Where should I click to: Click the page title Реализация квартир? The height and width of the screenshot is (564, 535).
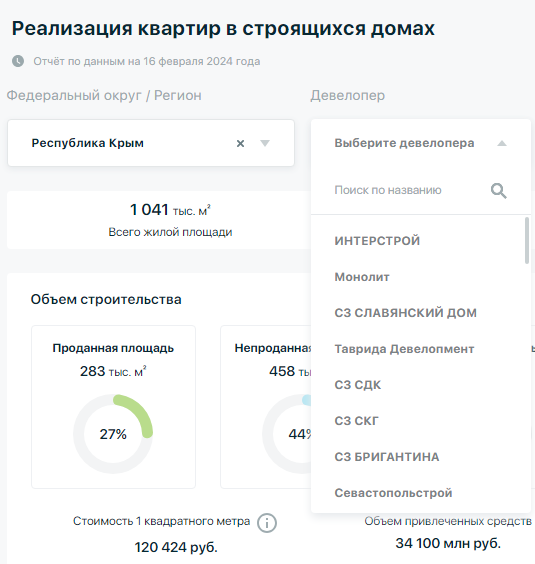point(223,28)
